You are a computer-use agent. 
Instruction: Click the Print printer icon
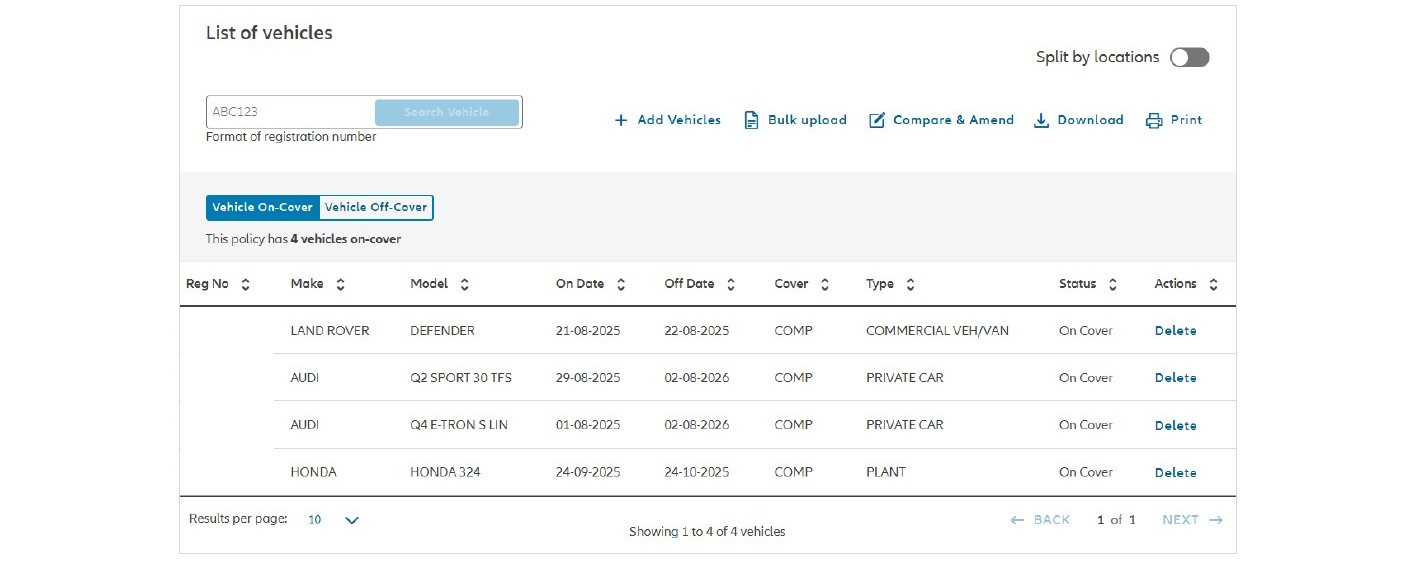pos(1154,120)
